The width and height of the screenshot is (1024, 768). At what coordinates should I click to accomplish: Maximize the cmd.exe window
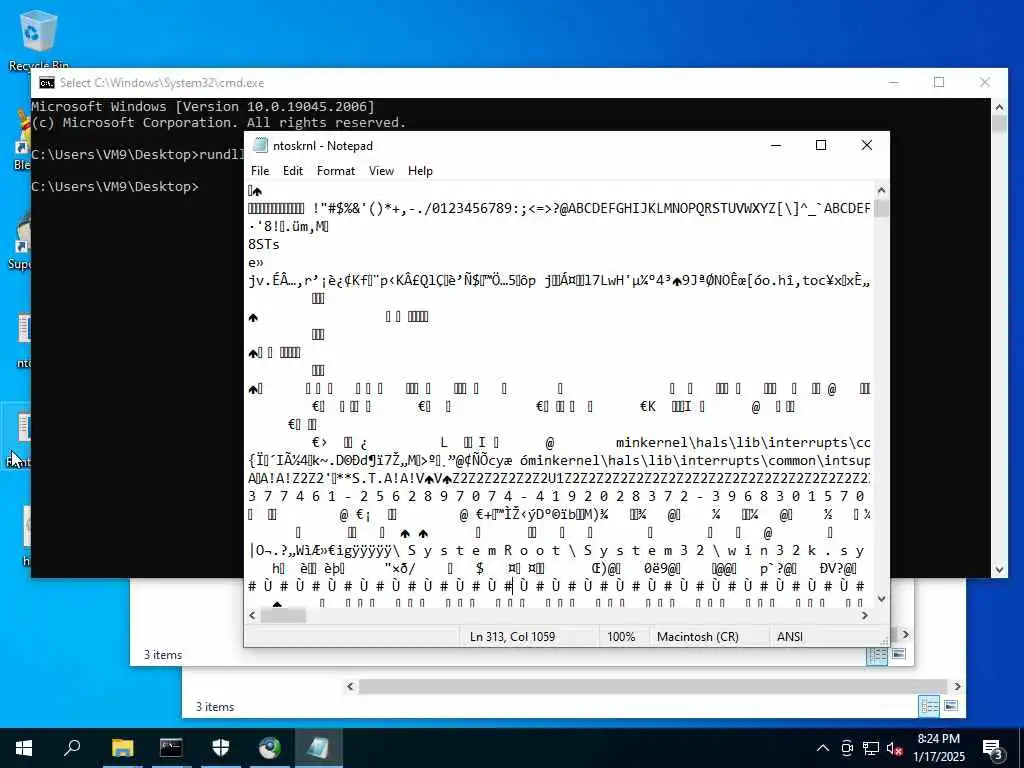coord(939,82)
